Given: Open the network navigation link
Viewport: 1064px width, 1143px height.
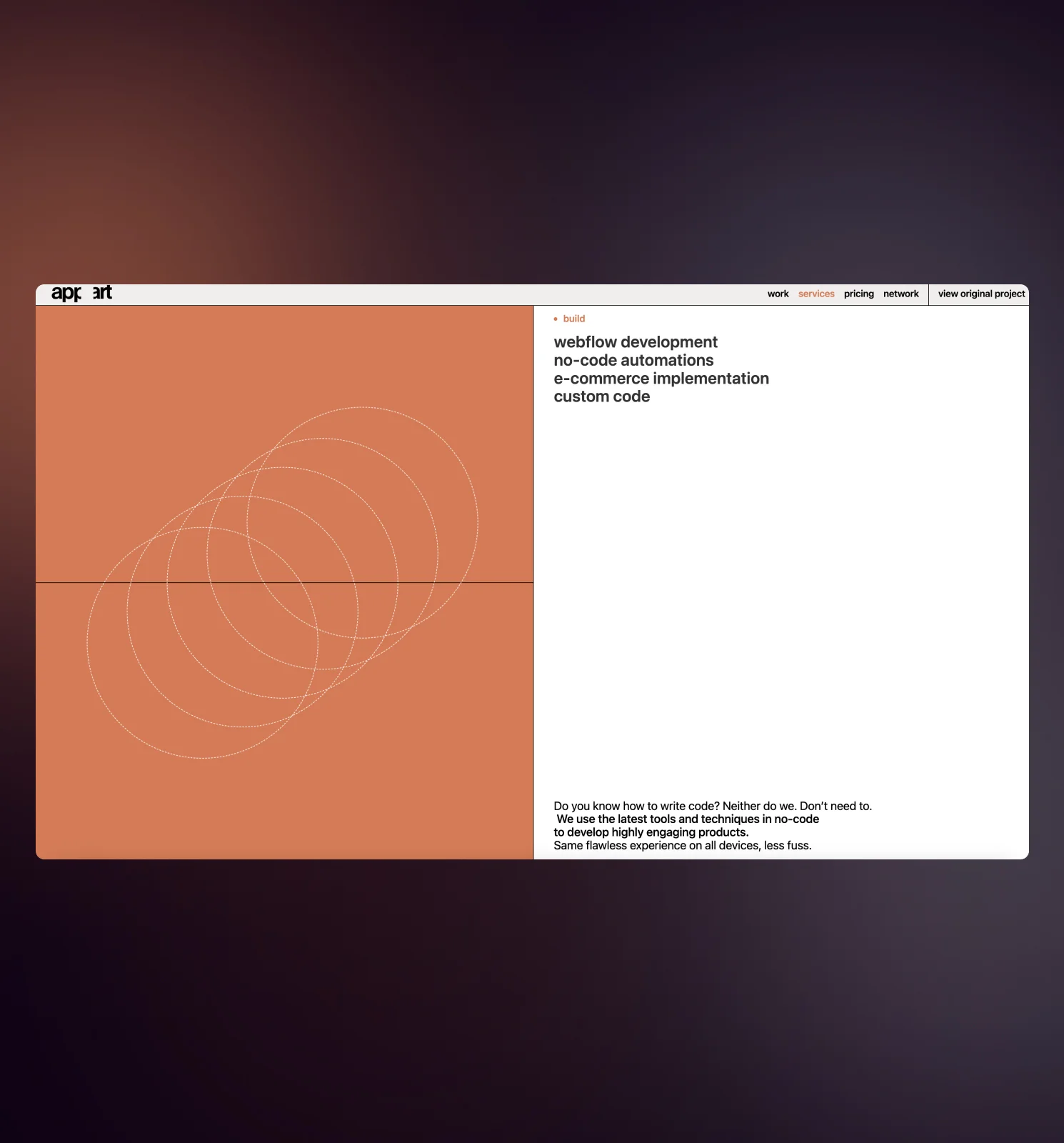Looking at the screenshot, I should [x=900, y=294].
